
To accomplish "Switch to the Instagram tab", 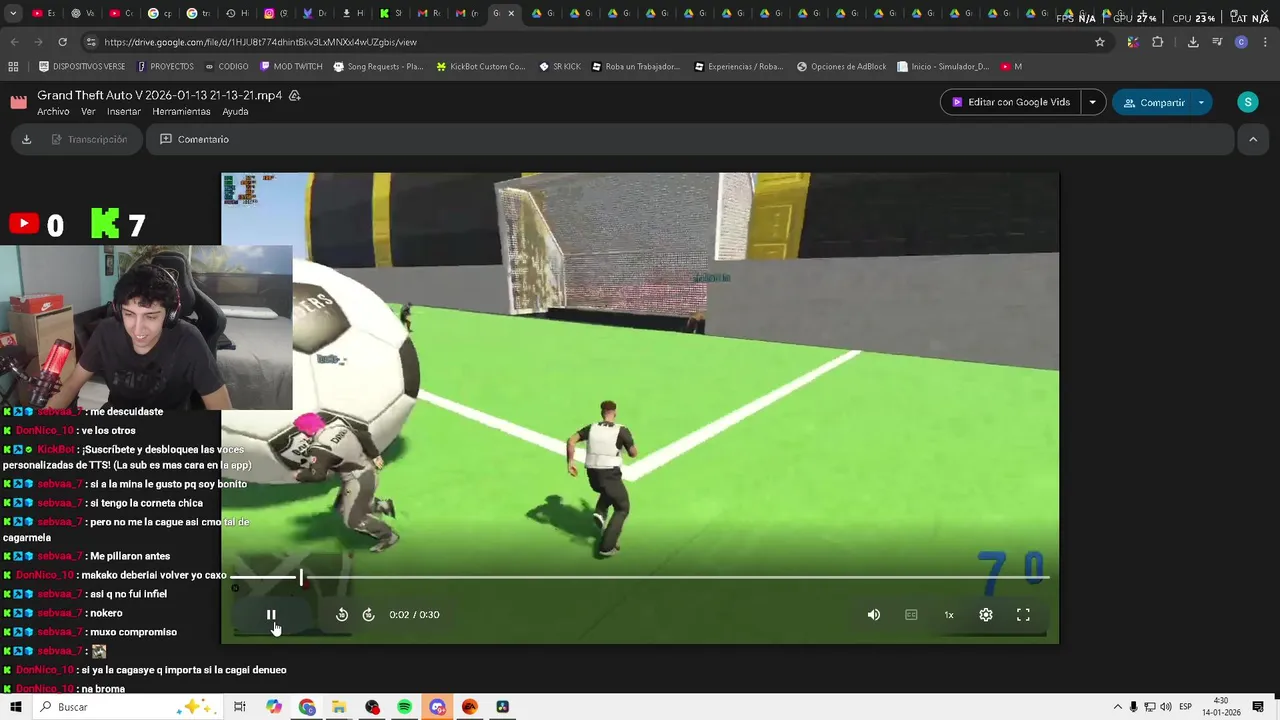I will pos(276,14).
